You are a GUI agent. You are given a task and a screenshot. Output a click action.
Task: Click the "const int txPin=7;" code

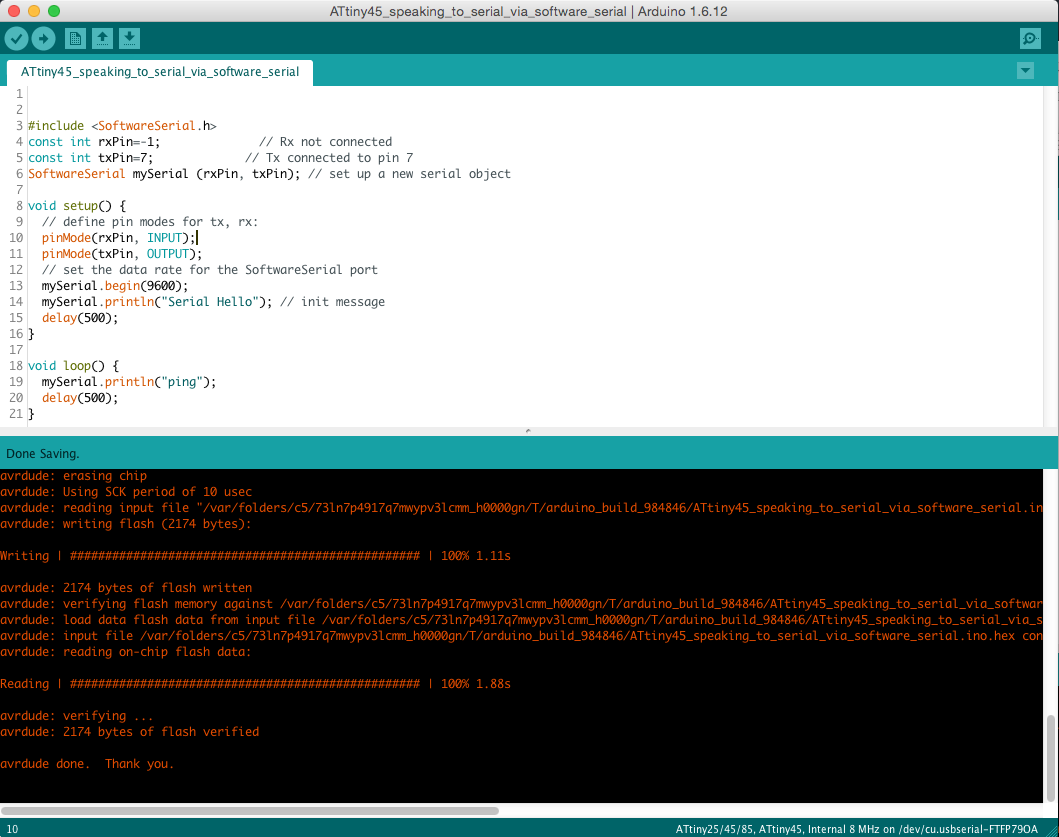(91, 158)
